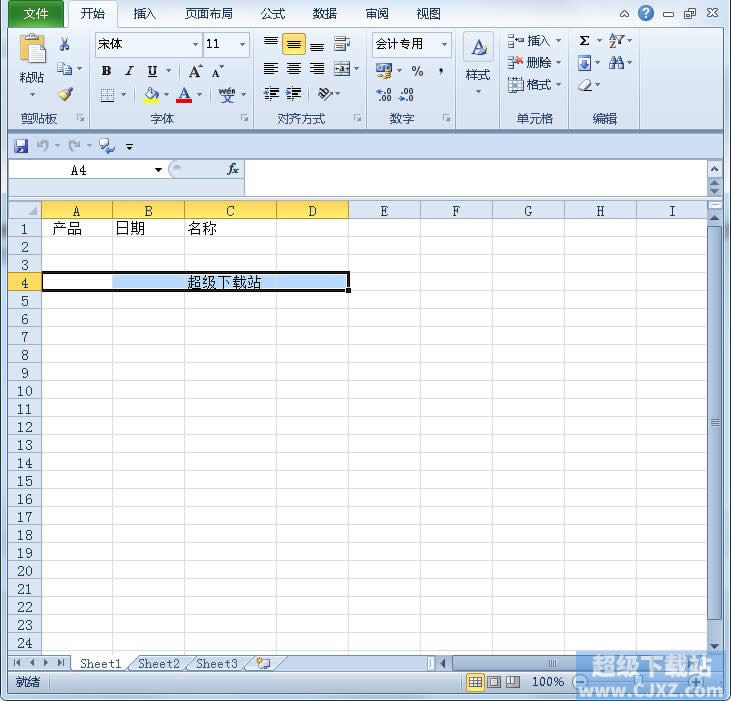The image size is (731, 701).
Task: Switch to the 页面布局 tab
Action: [x=209, y=14]
